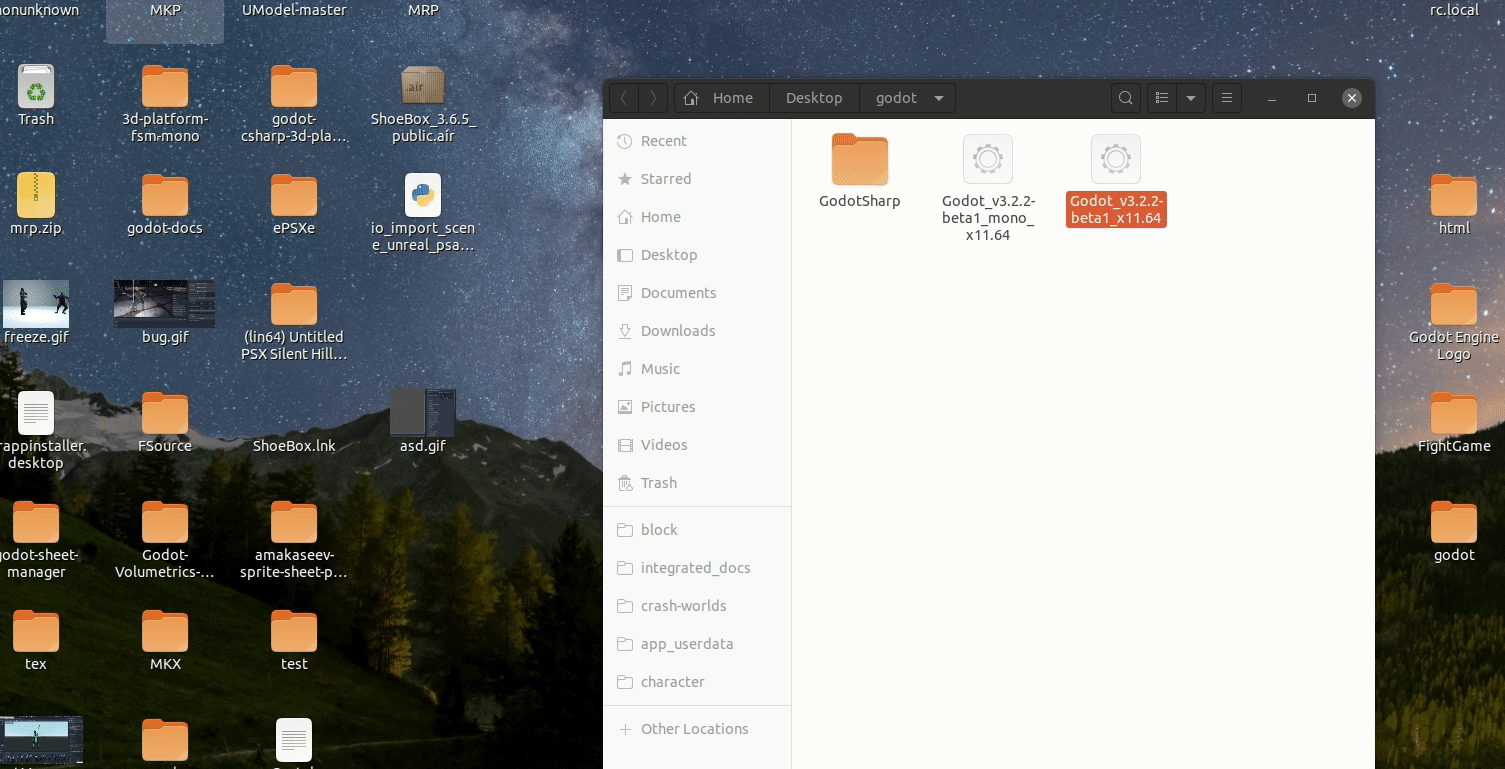
Task: Open the block bookmark in sidebar
Action: (697, 530)
